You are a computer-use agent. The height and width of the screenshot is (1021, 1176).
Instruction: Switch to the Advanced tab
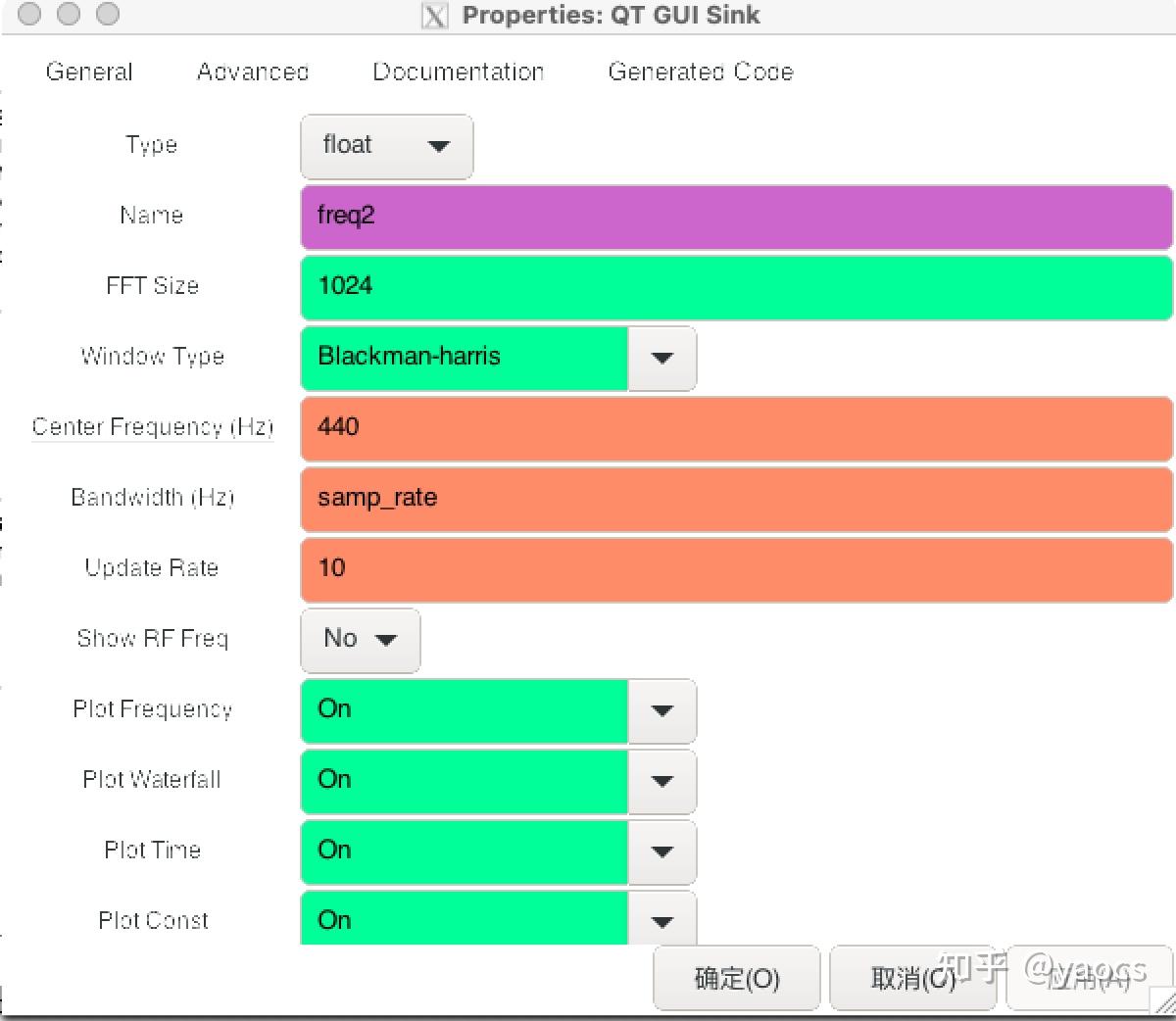(253, 72)
